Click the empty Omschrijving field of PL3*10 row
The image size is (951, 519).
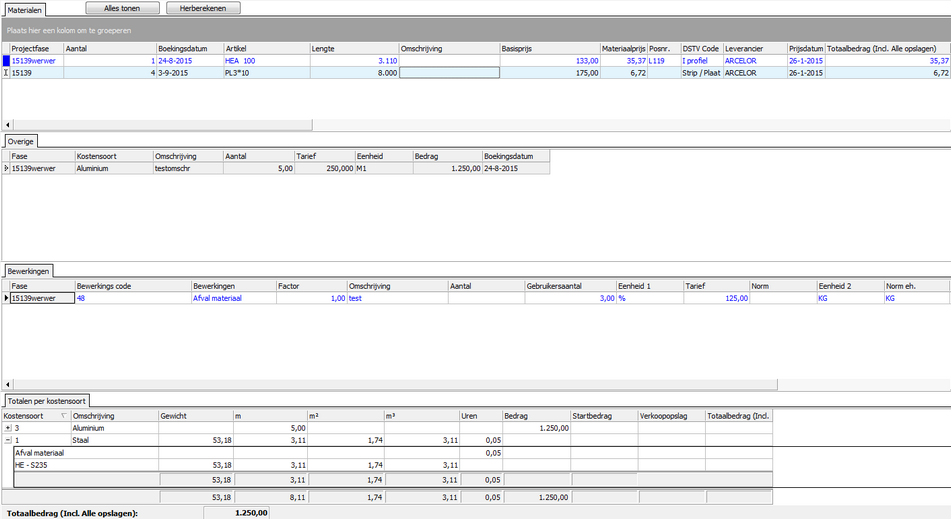click(x=449, y=73)
